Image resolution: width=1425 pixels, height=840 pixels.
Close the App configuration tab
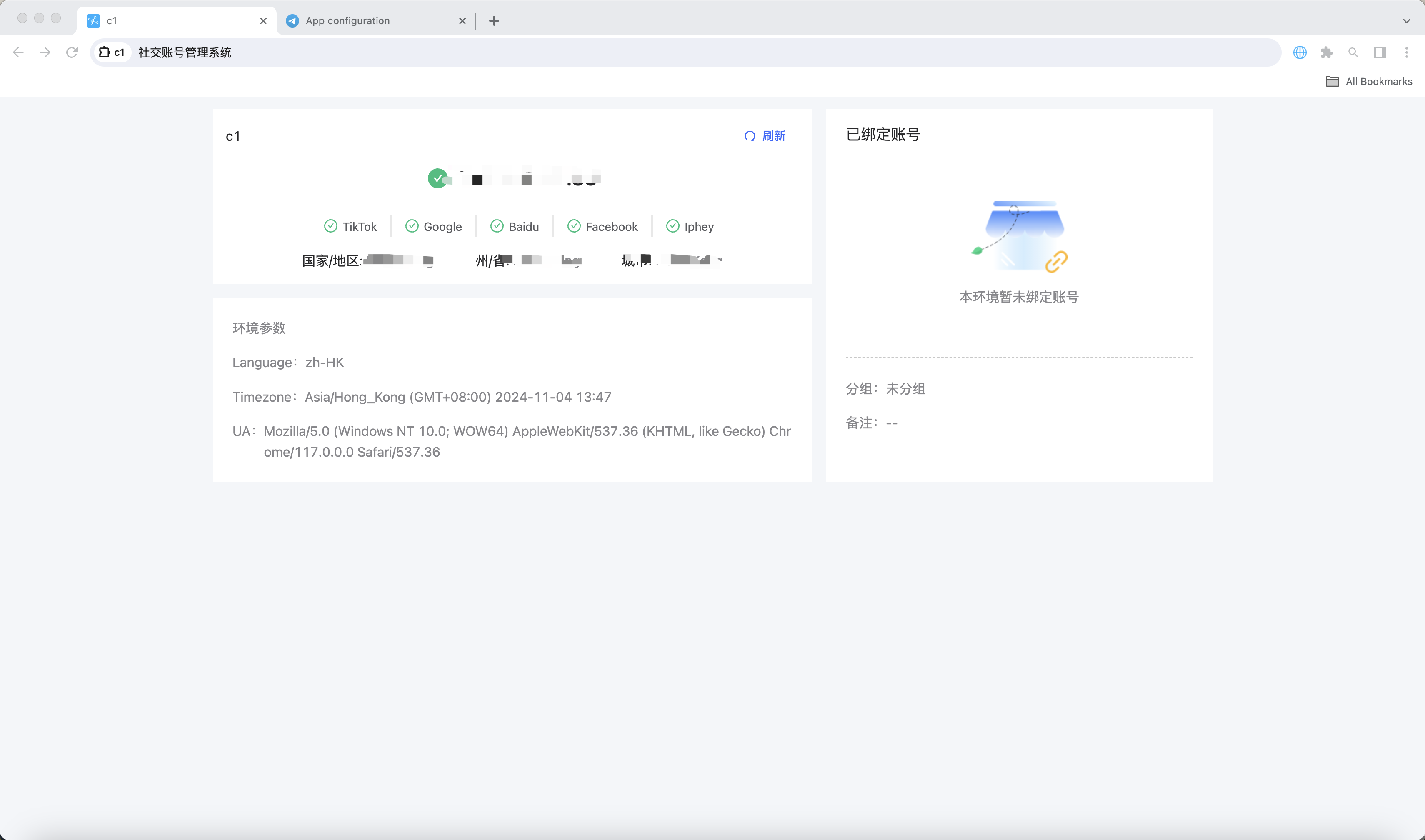[x=462, y=21]
